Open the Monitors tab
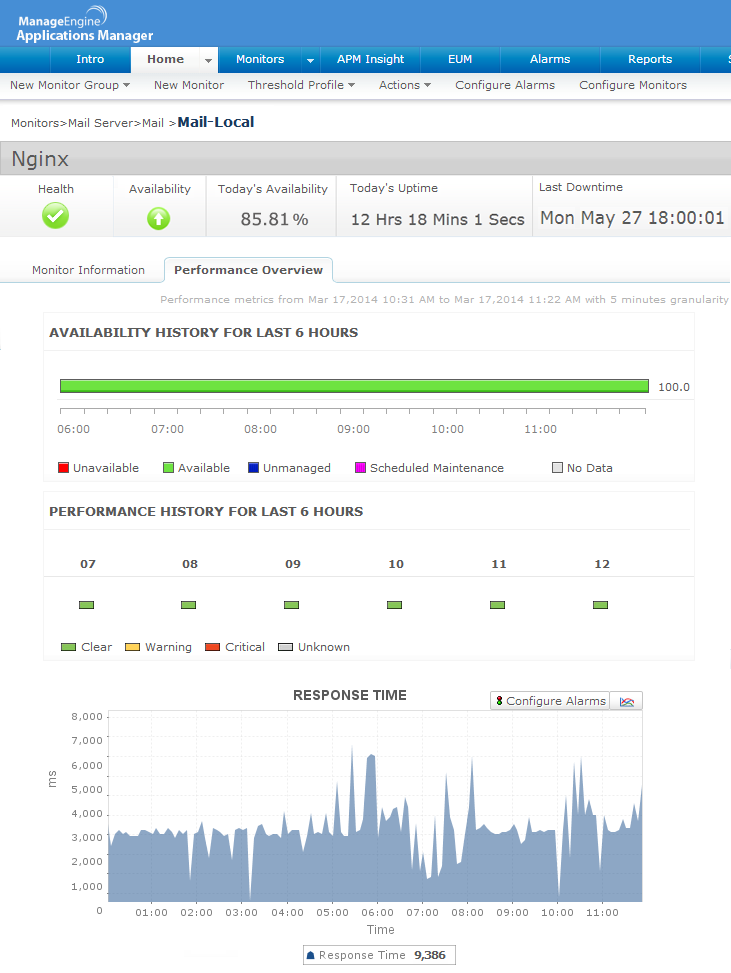Viewport: 731px width, 973px height. click(260, 60)
